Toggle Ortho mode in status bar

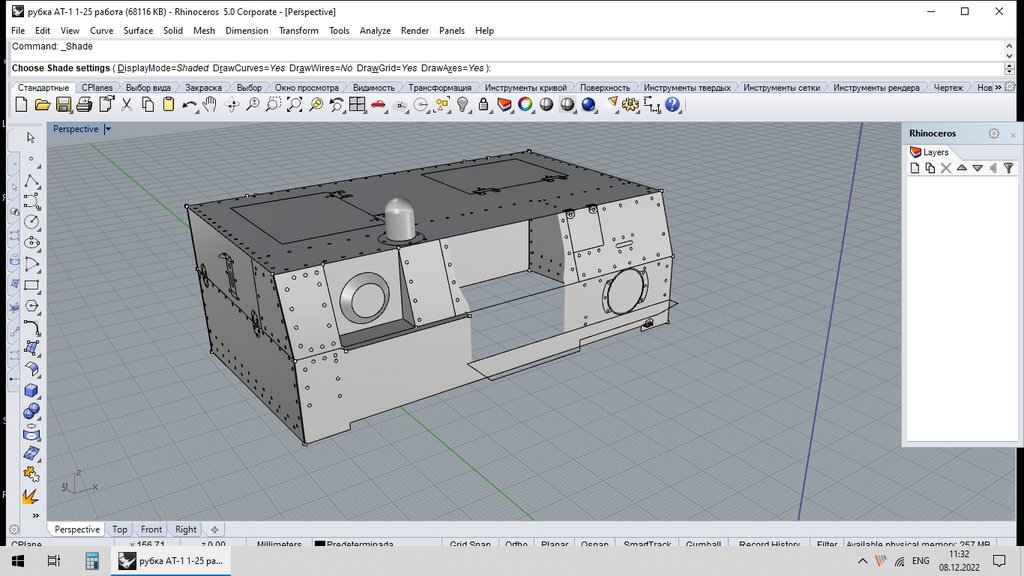(516, 545)
